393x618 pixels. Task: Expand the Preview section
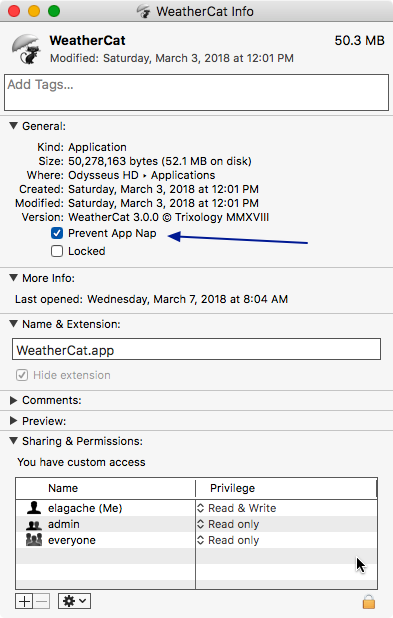coord(13,421)
